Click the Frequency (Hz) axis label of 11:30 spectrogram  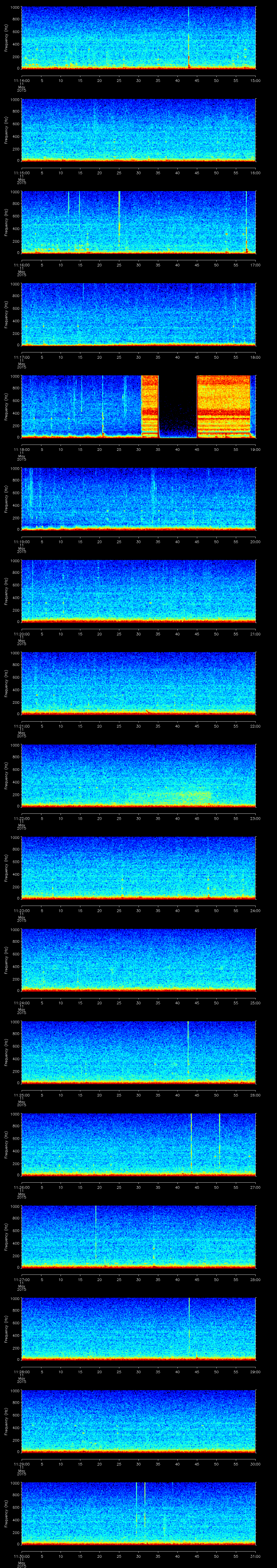coord(6,1513)
